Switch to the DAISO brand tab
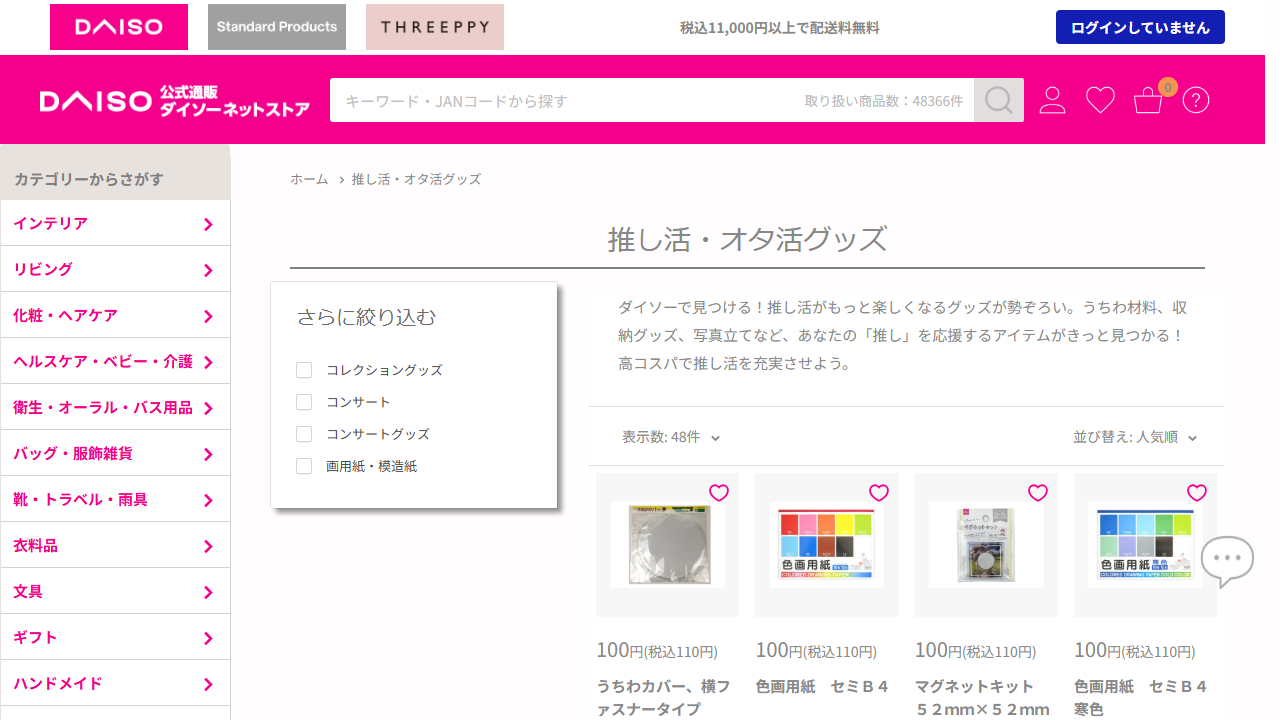This screenshot has width=1280, height=720. (119, 27)
